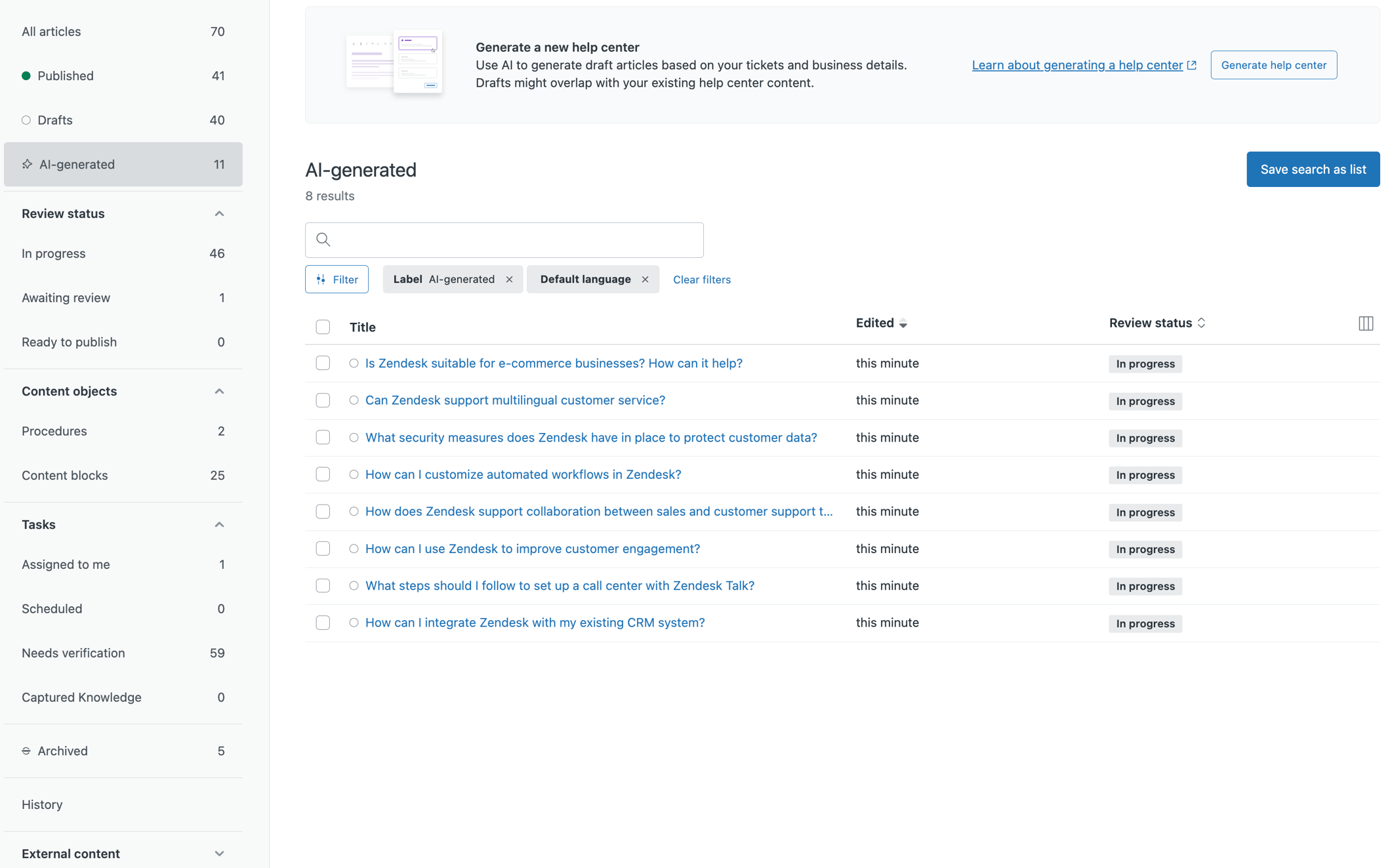Collapse the Review status section
The image size is (1394, 868).
click(x=219, y=213)
